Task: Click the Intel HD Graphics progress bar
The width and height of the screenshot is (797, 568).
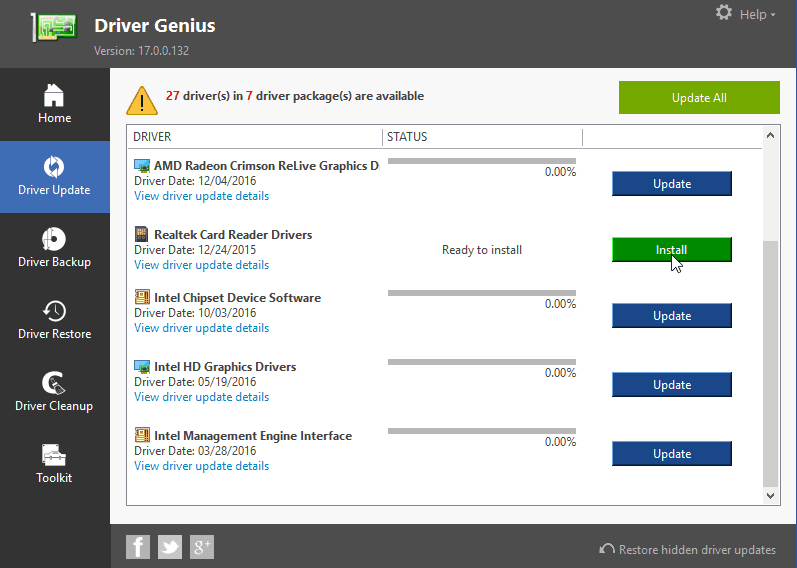Action: tap(482, 362)
